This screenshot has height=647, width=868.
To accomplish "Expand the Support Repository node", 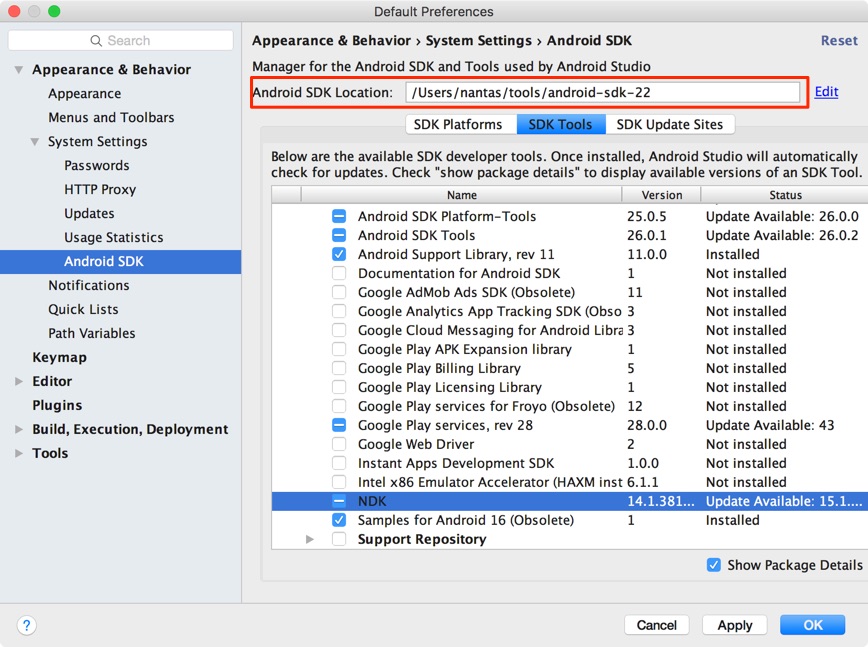I will (x=310, y=539).
